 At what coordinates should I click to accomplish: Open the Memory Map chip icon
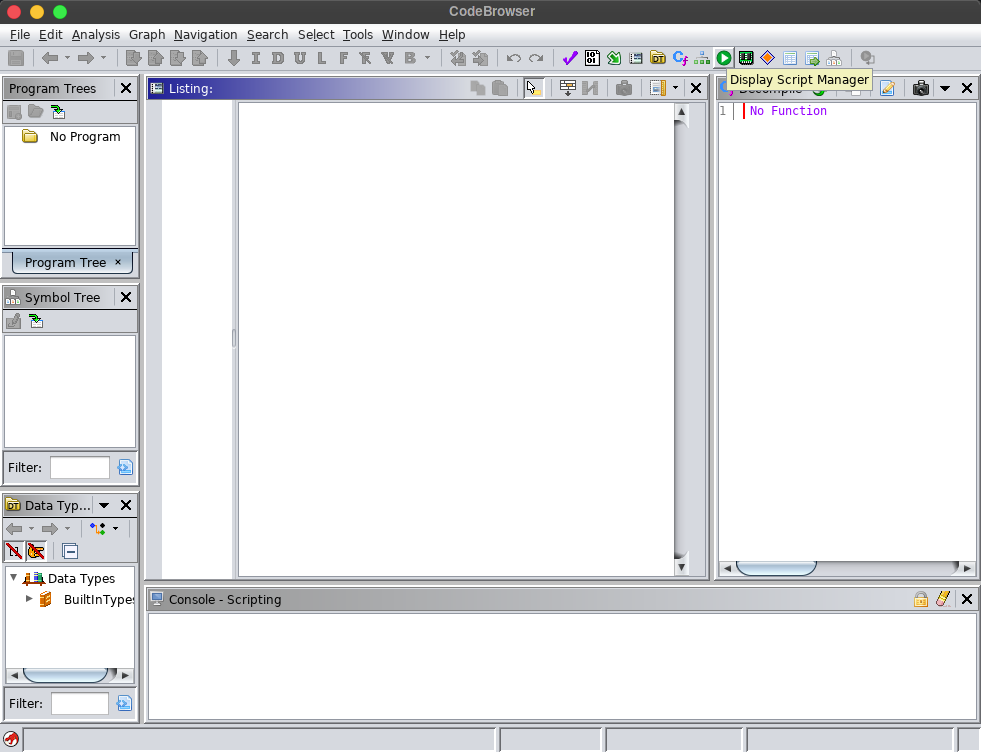point(746,58)
